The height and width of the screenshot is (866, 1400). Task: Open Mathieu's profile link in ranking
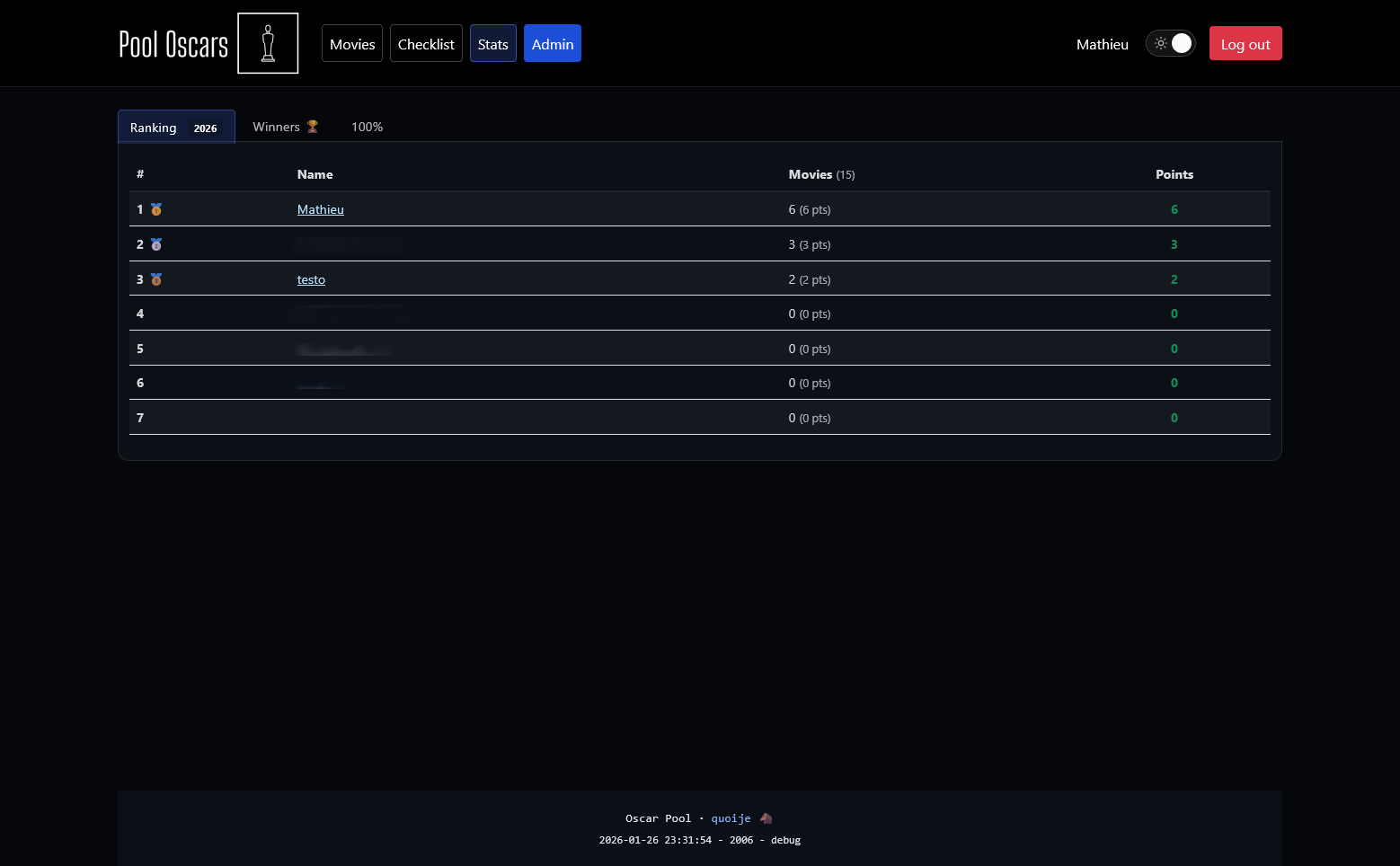coord(321,209)
